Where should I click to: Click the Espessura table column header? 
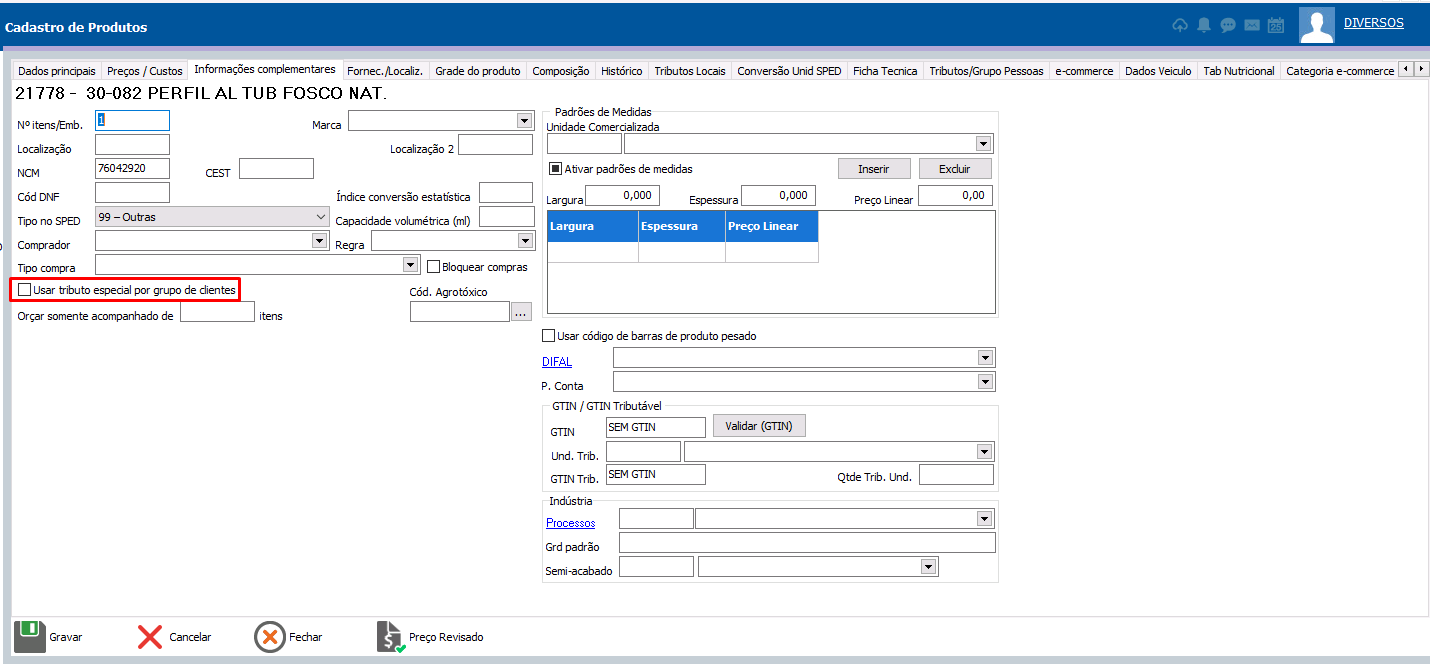pyautogui.click(x=682, y=226)
